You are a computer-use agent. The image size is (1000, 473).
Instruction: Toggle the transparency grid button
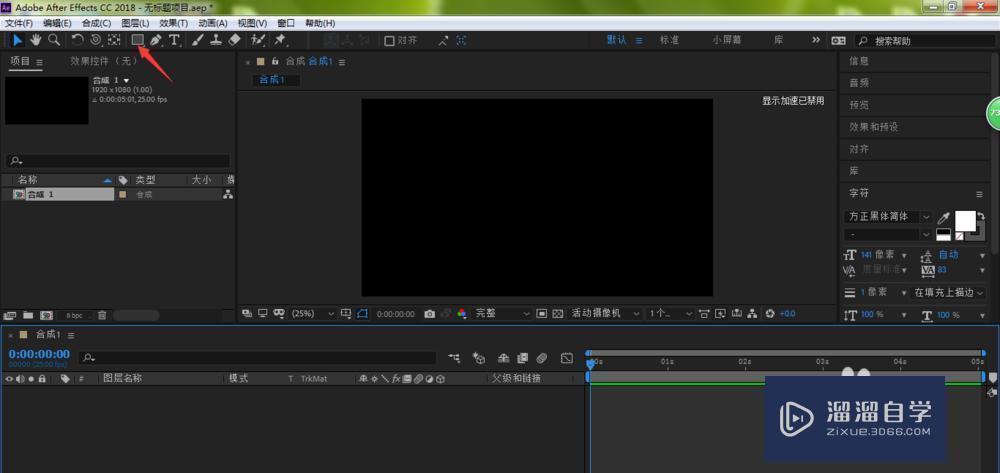point(558,314)
